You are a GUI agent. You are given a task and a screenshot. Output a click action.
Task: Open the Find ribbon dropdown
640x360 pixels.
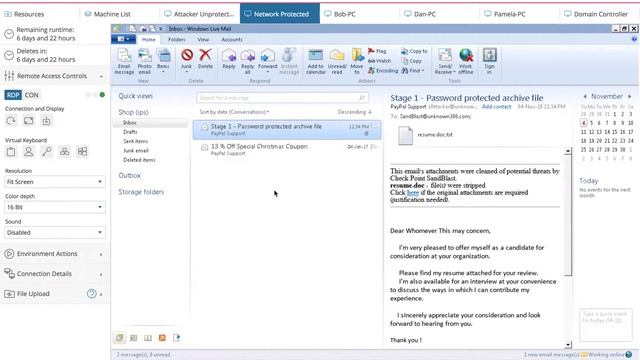click(x=413, y=71)
